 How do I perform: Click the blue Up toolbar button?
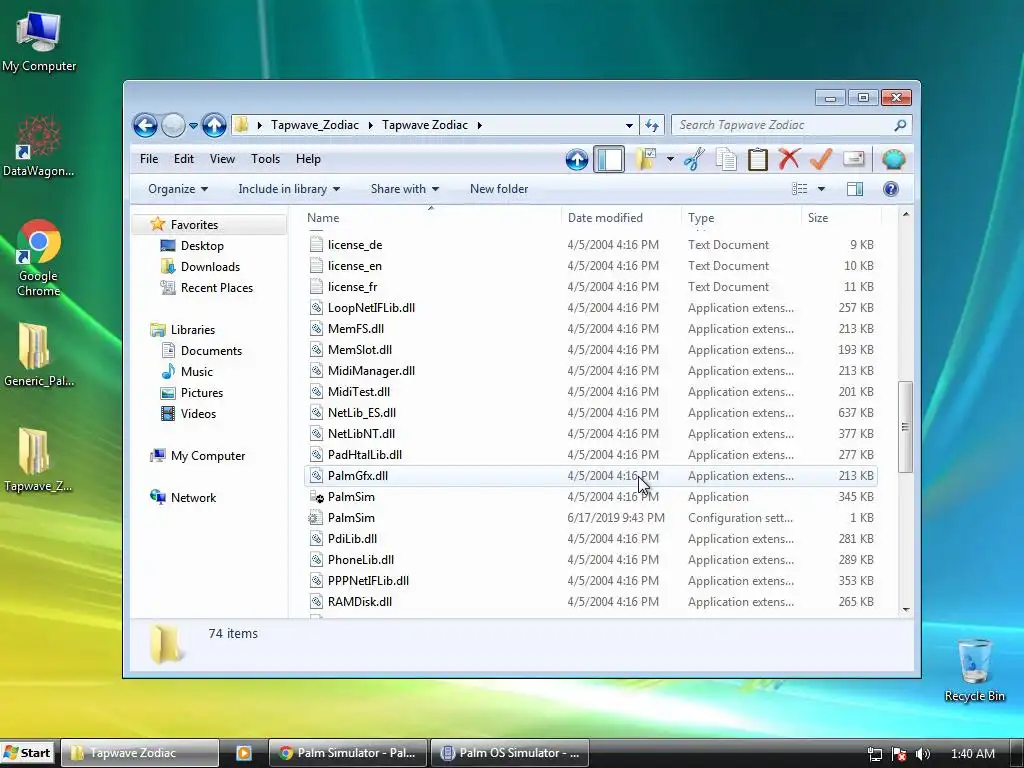(577, 159)
